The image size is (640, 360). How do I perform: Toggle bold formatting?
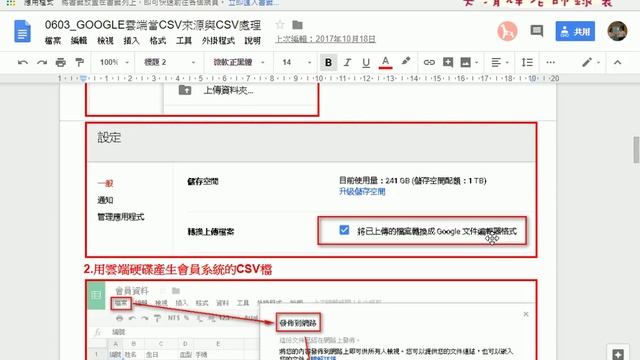pos(328,62)
